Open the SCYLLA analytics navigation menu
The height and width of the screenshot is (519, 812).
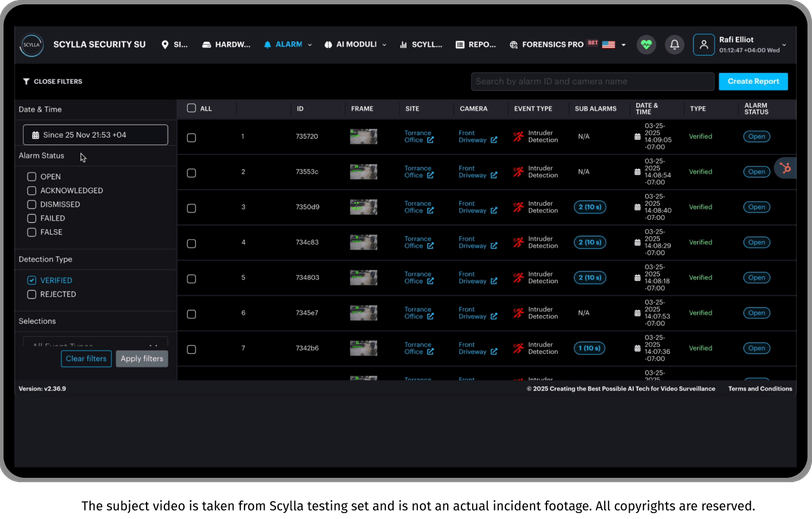click(420, 45)
